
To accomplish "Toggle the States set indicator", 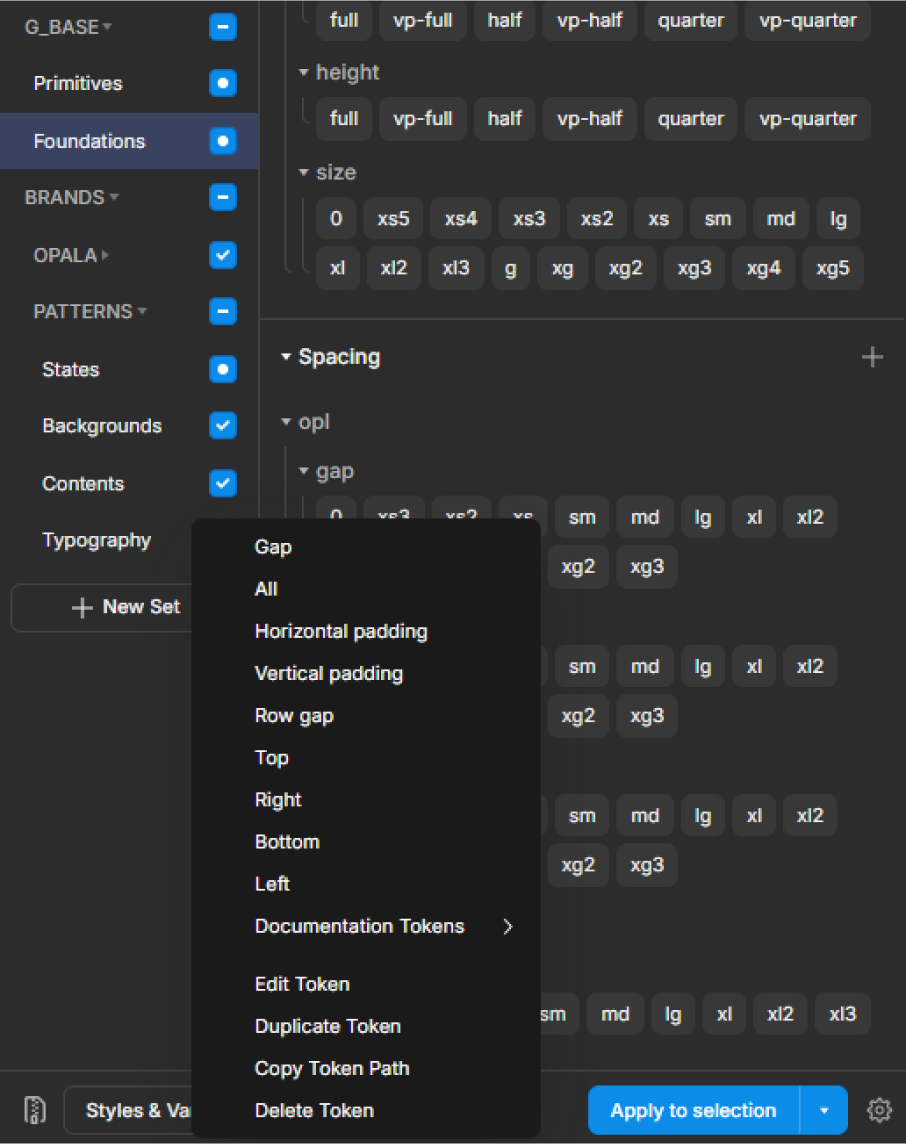I will [x=223, y=369].
